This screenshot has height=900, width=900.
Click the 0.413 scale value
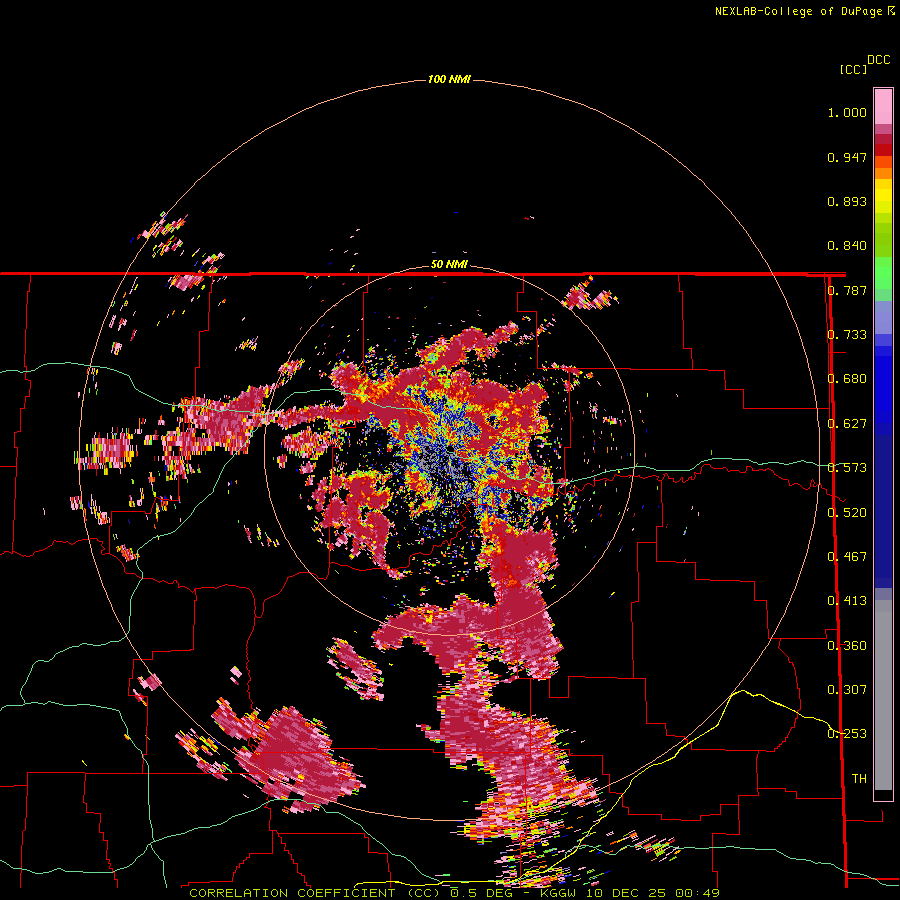click(847, 601)
